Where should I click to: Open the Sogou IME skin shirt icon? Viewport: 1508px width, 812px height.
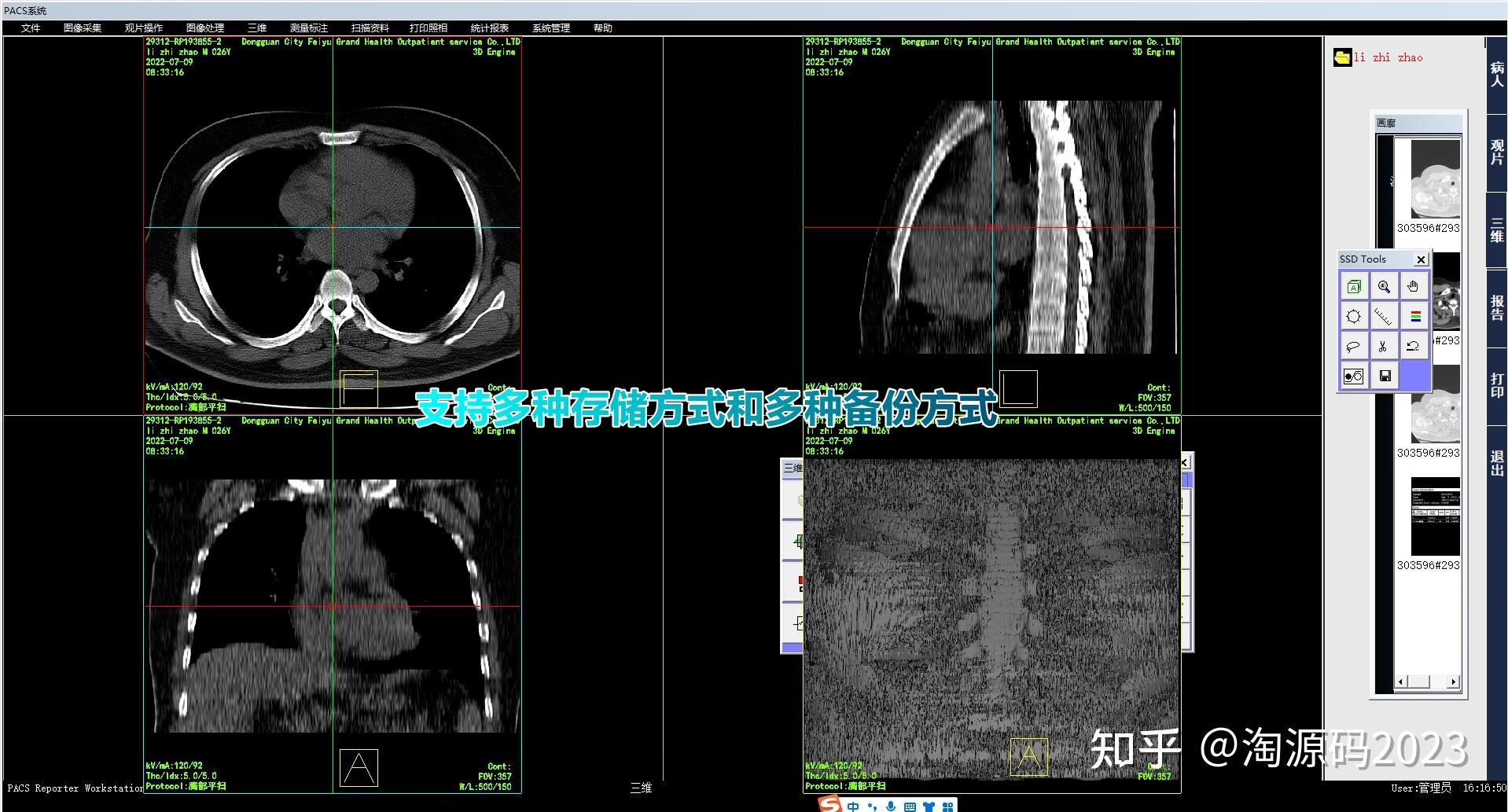929,806
